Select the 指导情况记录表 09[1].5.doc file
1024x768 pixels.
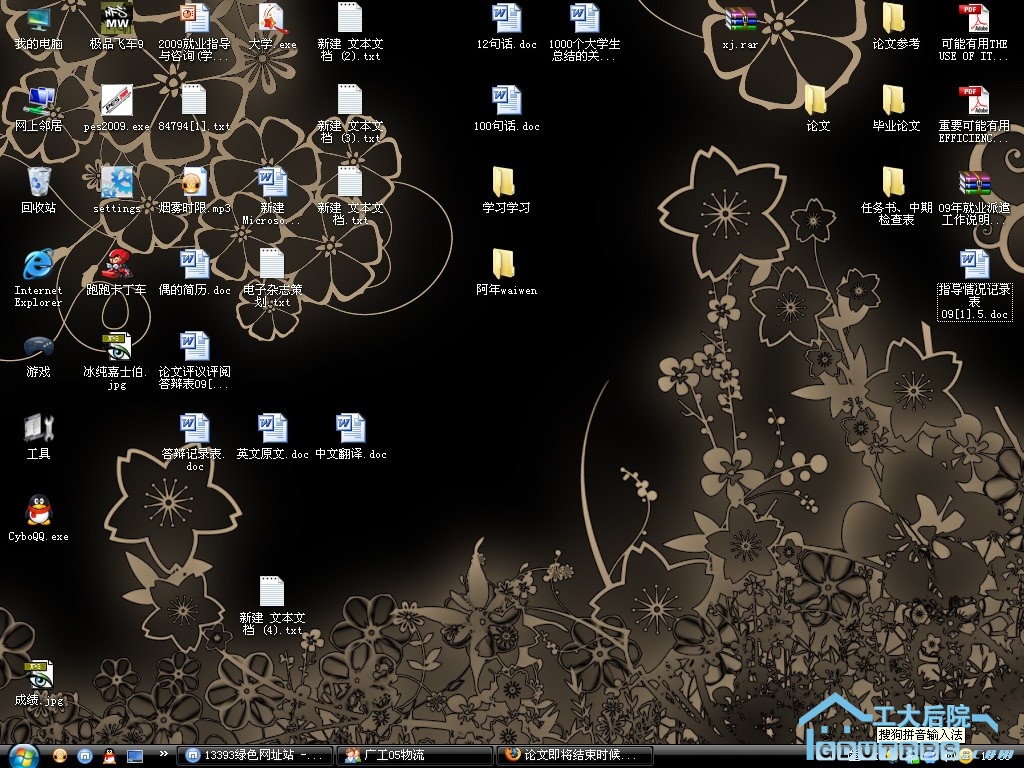974,266
